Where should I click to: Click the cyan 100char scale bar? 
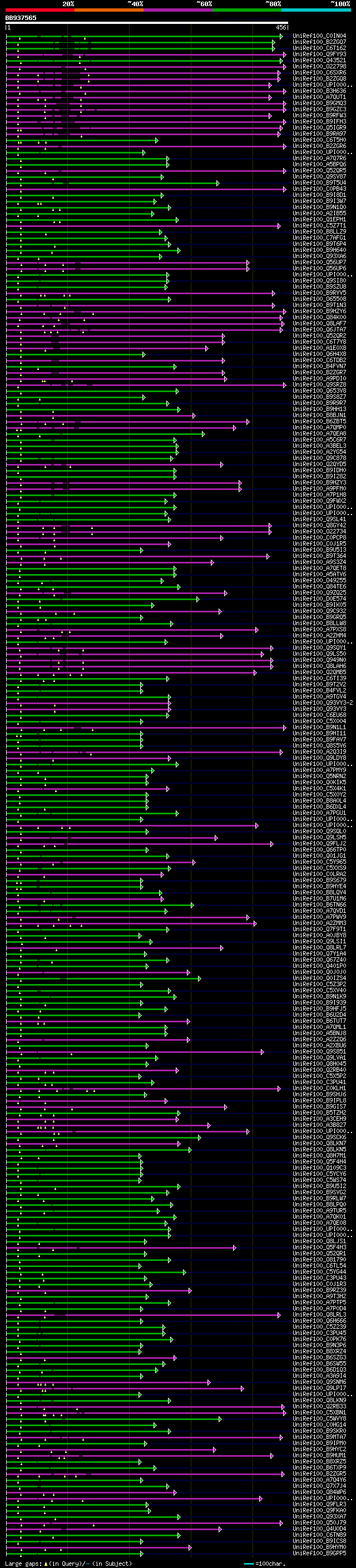pyautogui.click(x=248, y=1564)
